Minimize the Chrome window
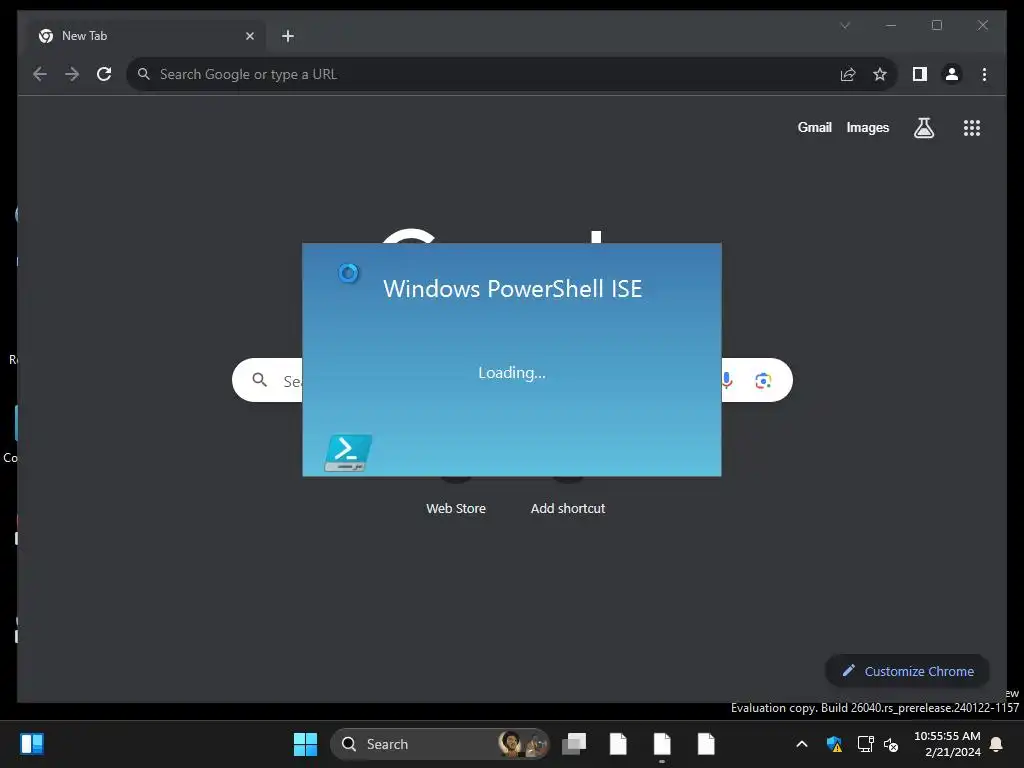 click(891, 25)
